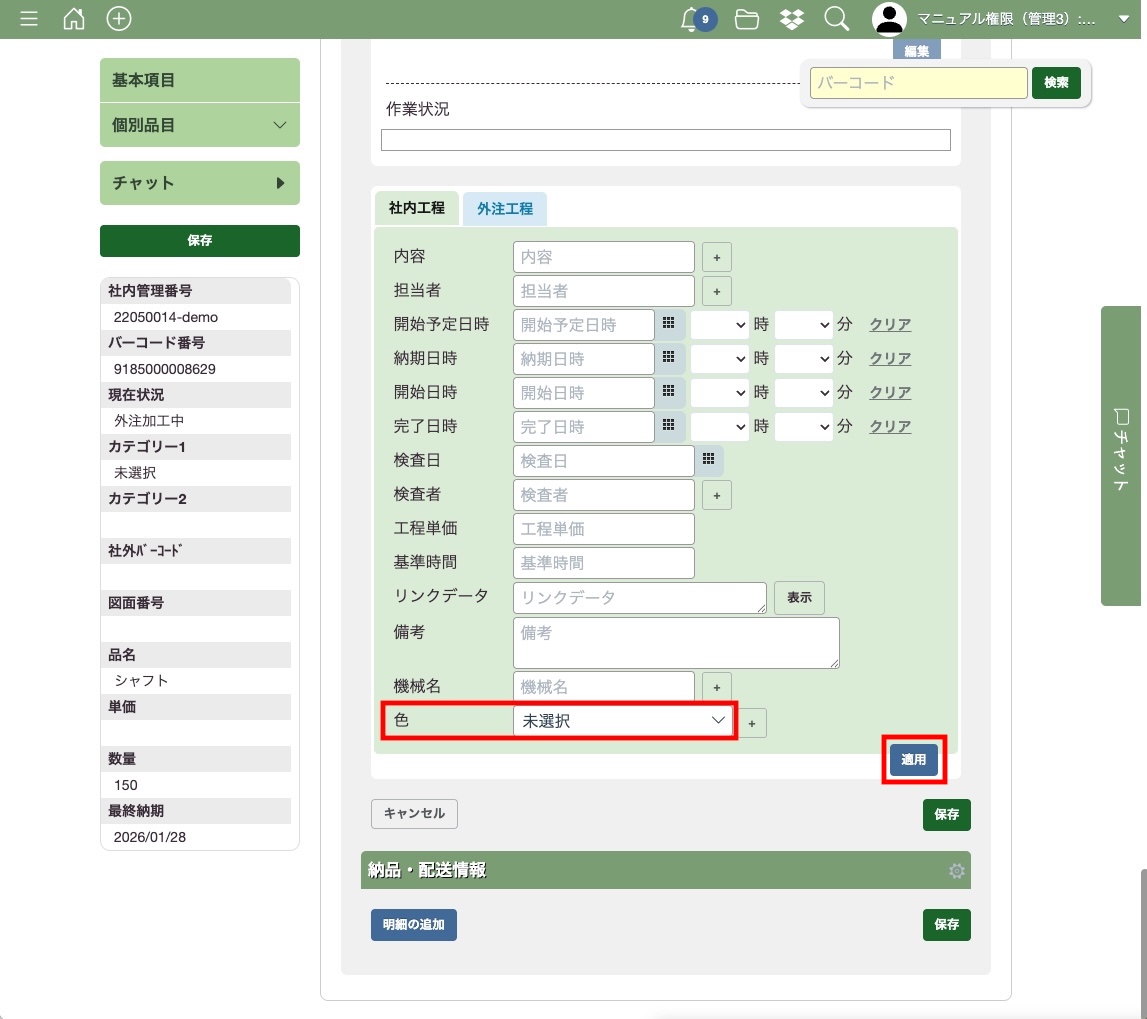Viewport: 1147px width, 1019px height.
Task: Open search with magnifier icon
Action: click(x=836, y=19)
